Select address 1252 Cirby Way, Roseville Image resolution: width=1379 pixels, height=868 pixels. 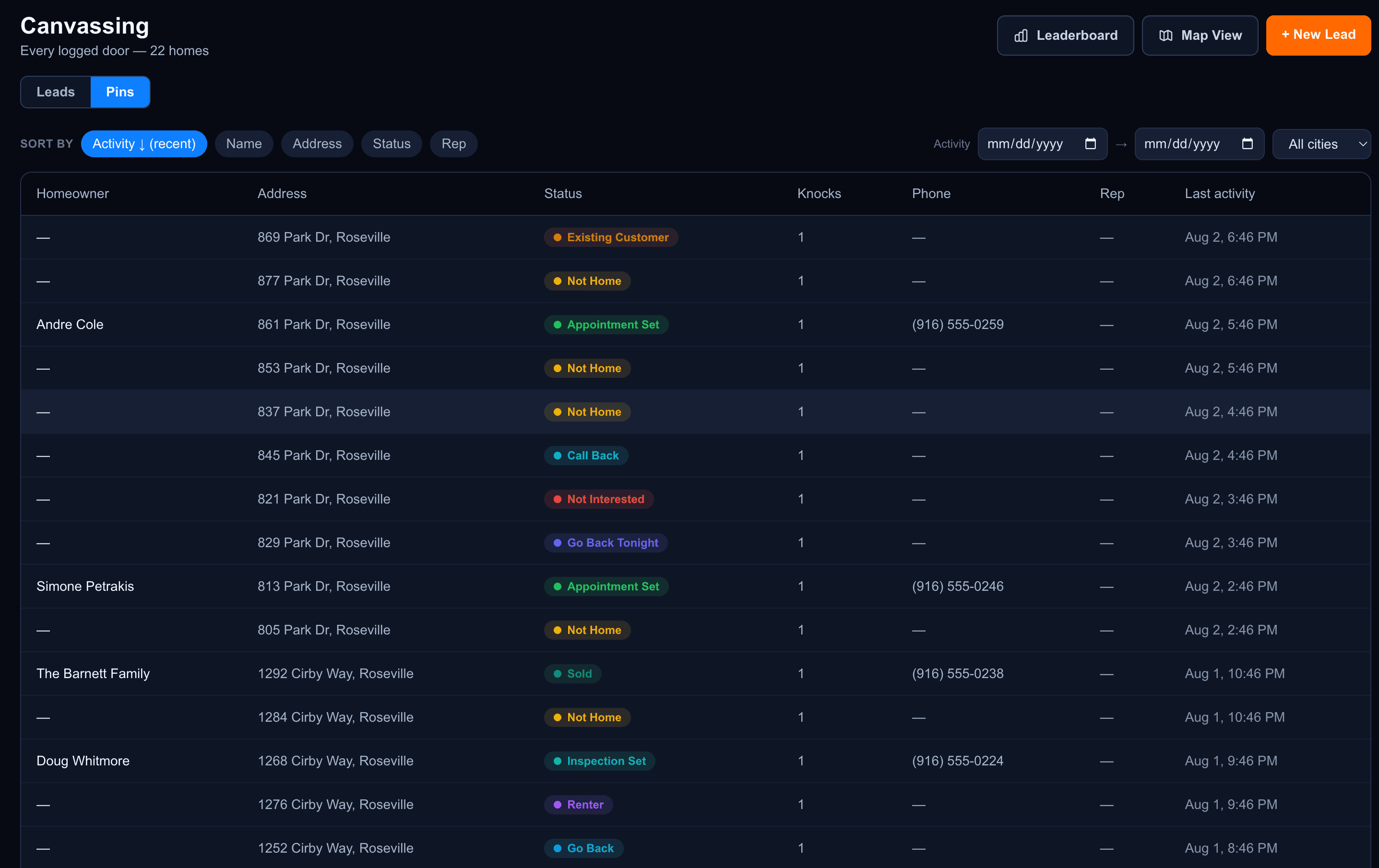click(335, 848)
